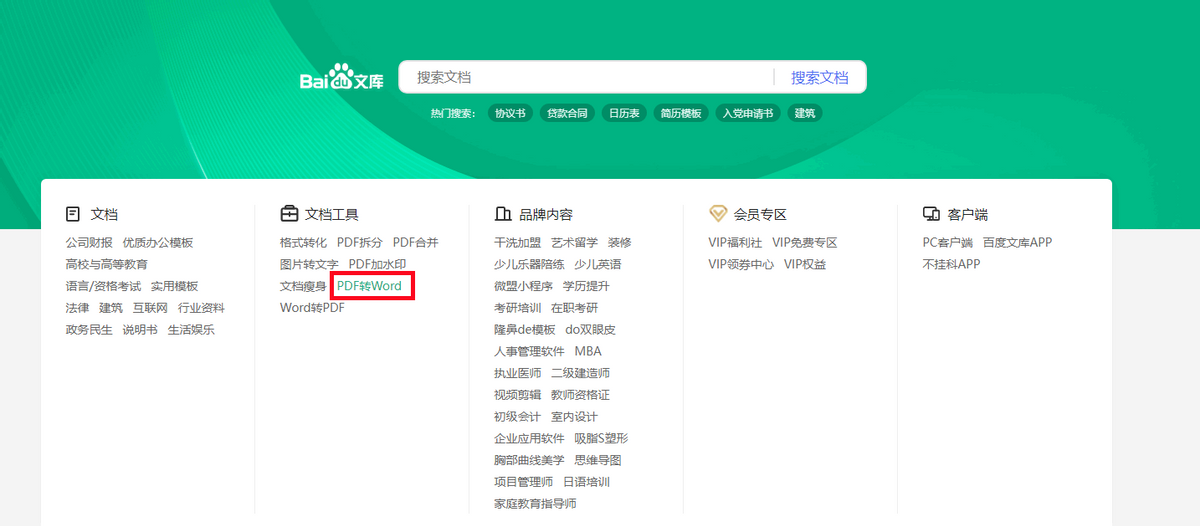
Task: Open the PDF合并 tool
Action: [x=416, y=242]
